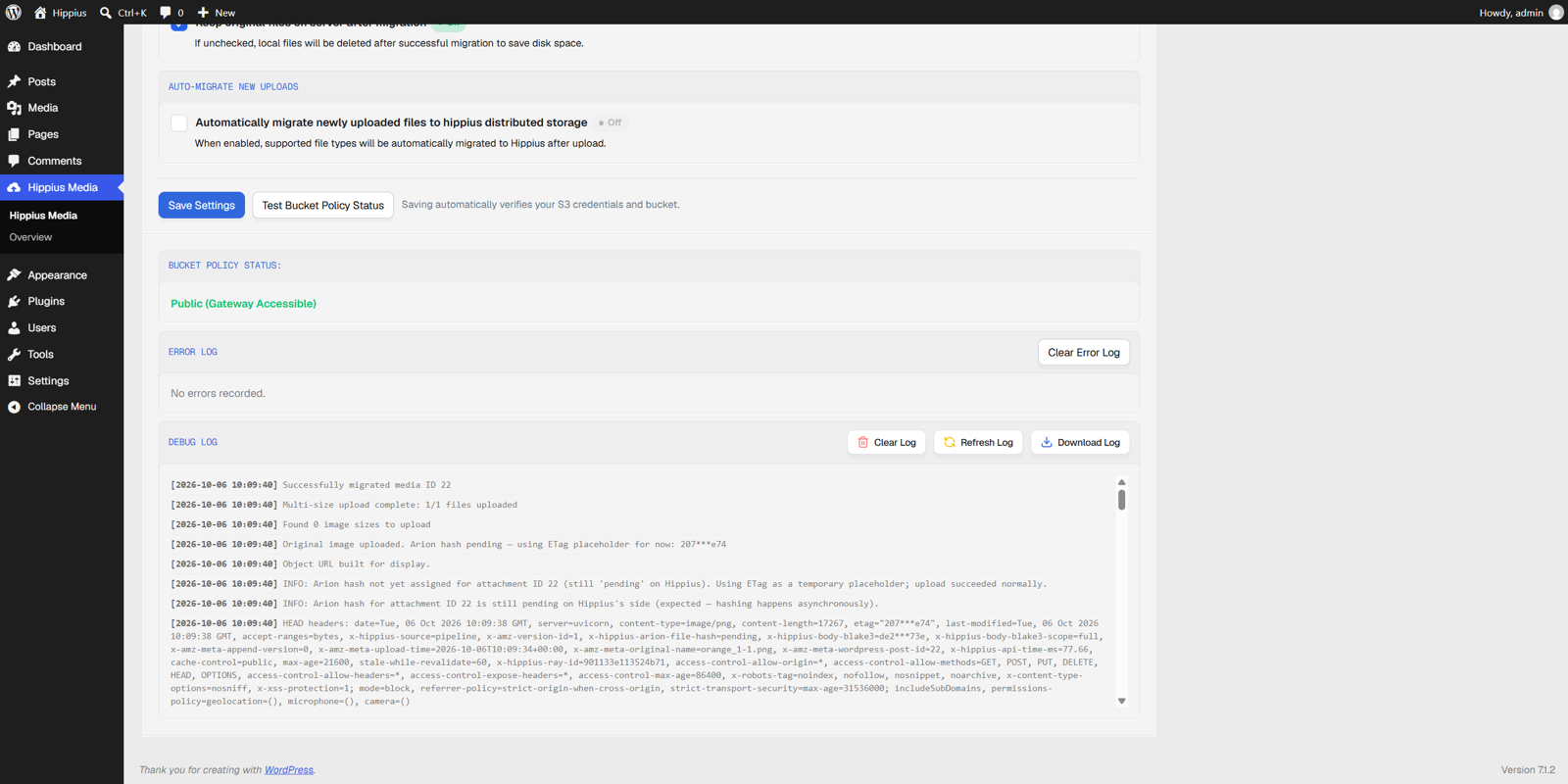Visit the Hippius site from admin bar
This screenshot has height=784, width=1568.
[x=61, y=13]
